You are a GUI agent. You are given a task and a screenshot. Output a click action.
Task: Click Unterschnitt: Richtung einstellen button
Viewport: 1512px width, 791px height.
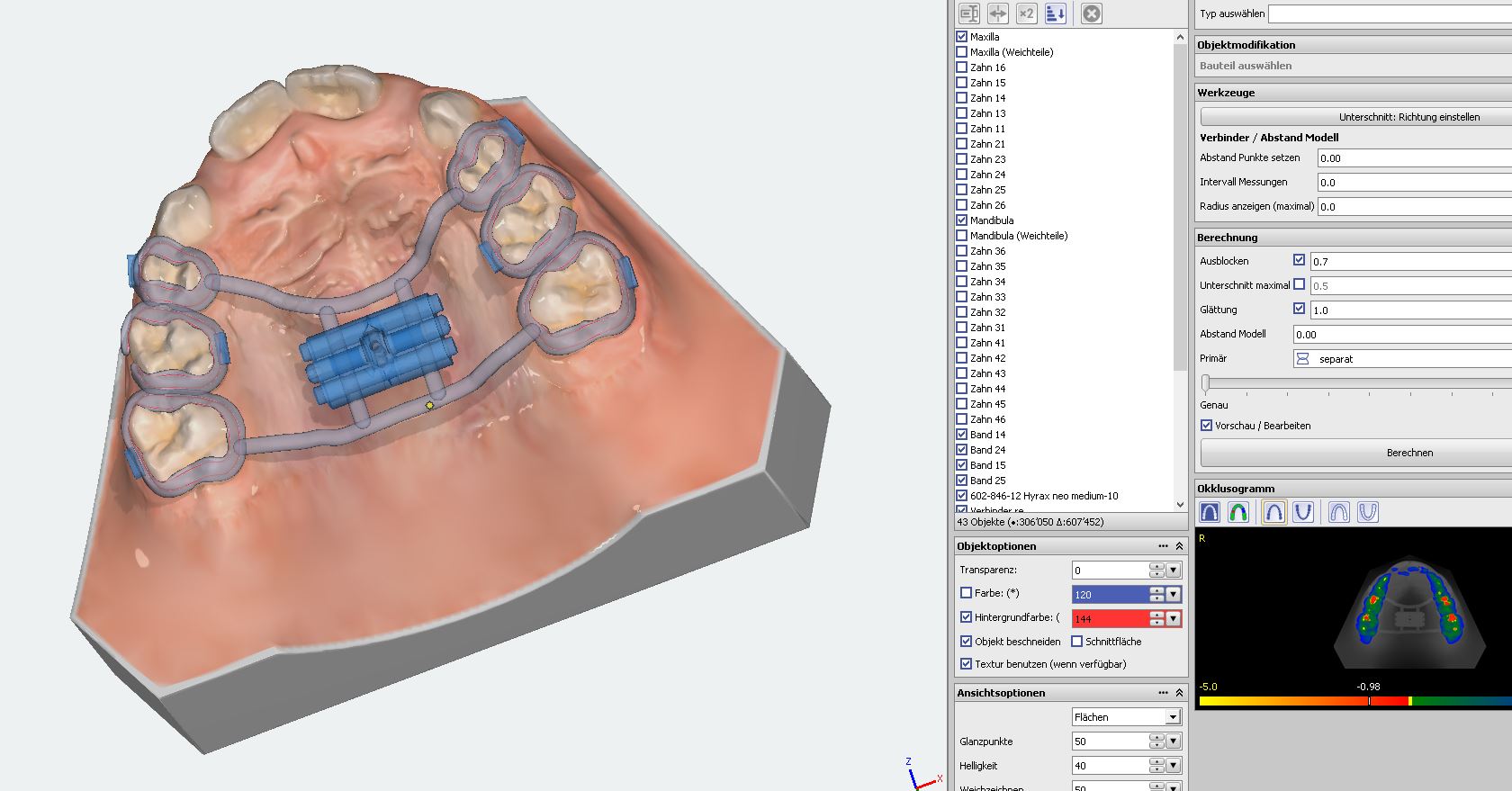1408,117
